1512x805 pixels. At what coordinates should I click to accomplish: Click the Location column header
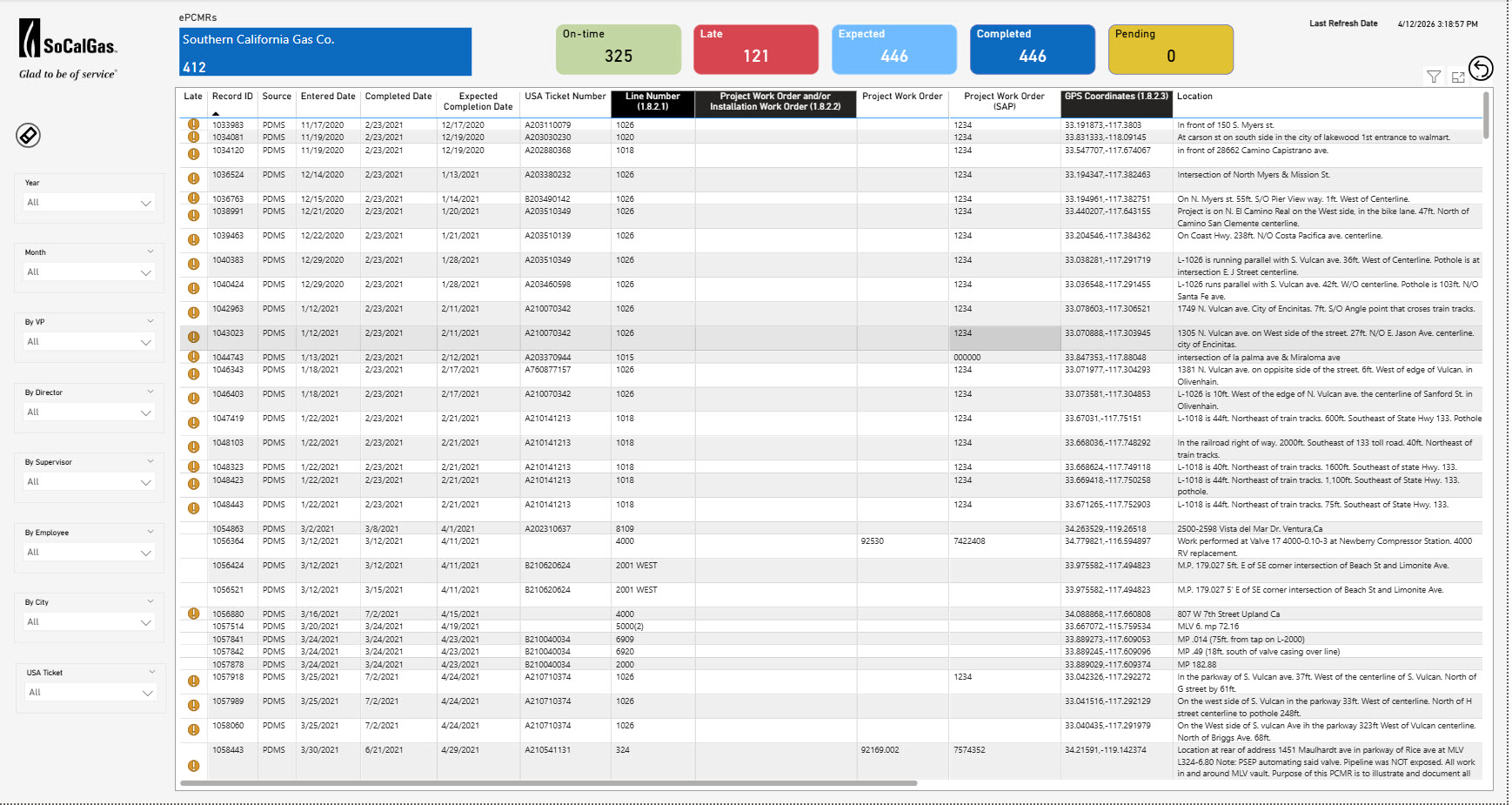pyautogui.click(x=1194, y=97)
